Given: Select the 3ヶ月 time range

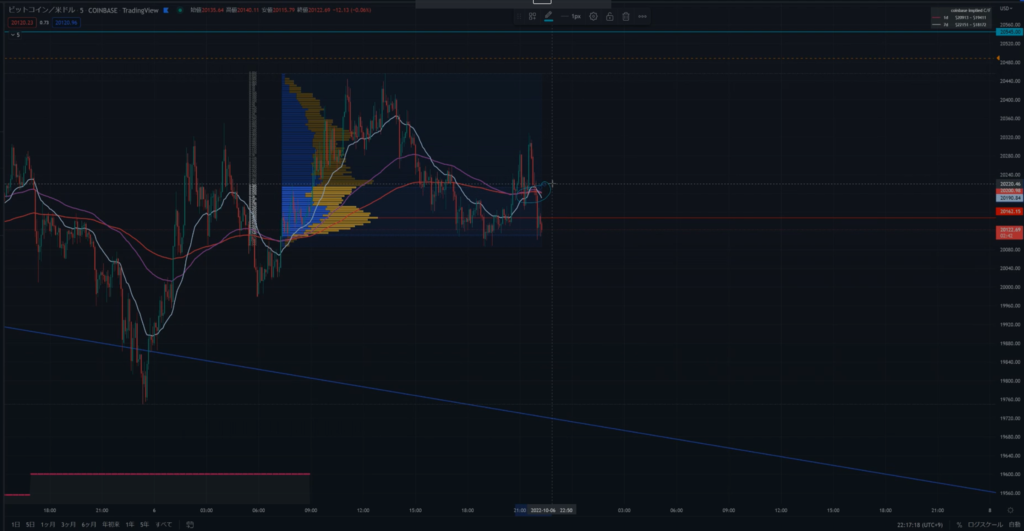Looking at the screenshot, I should point(69,524).
